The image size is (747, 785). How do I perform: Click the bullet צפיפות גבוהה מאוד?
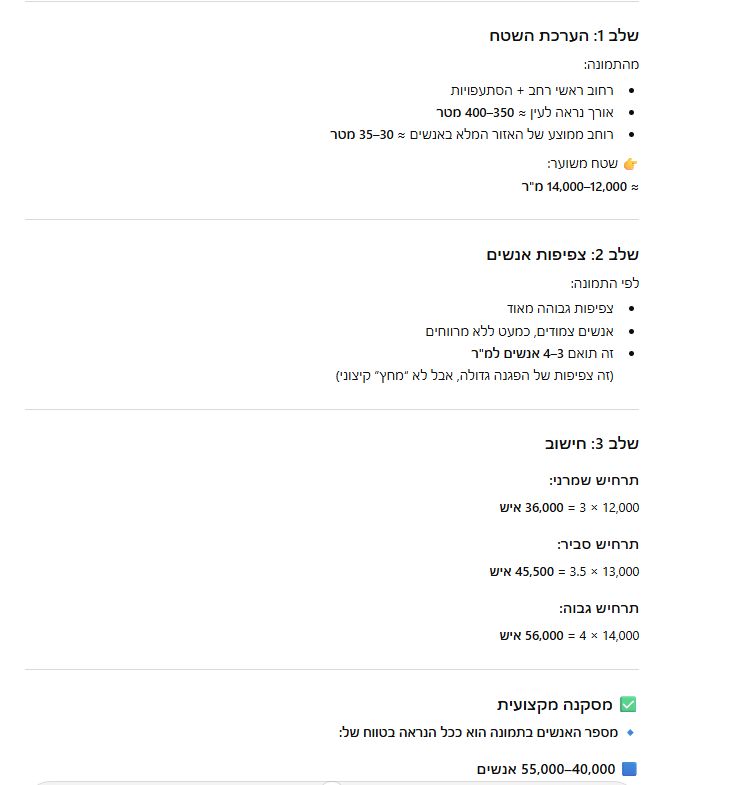coord(560,308)
